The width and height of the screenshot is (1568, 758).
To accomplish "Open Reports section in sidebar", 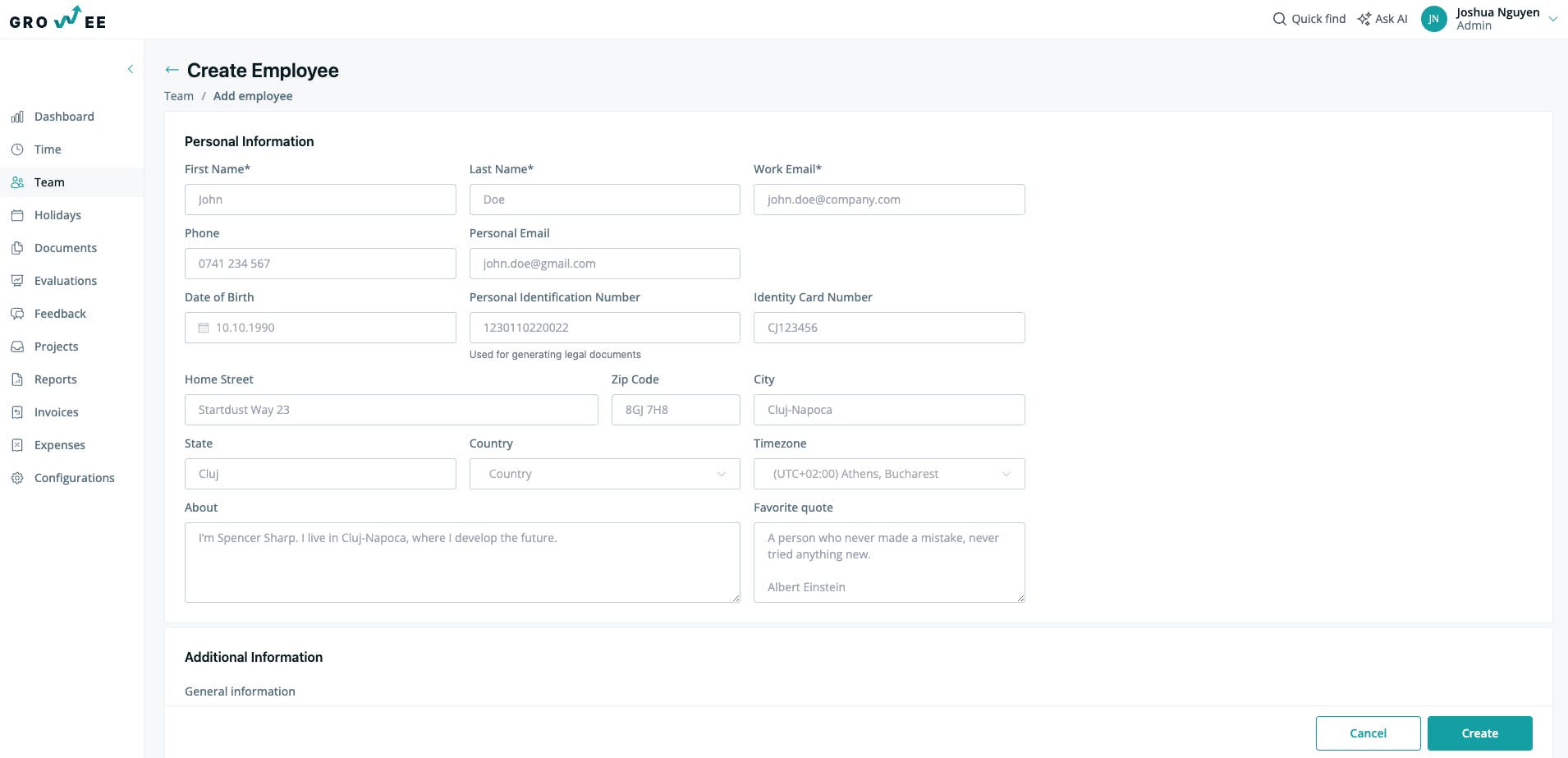I will [x=55, y=379].
